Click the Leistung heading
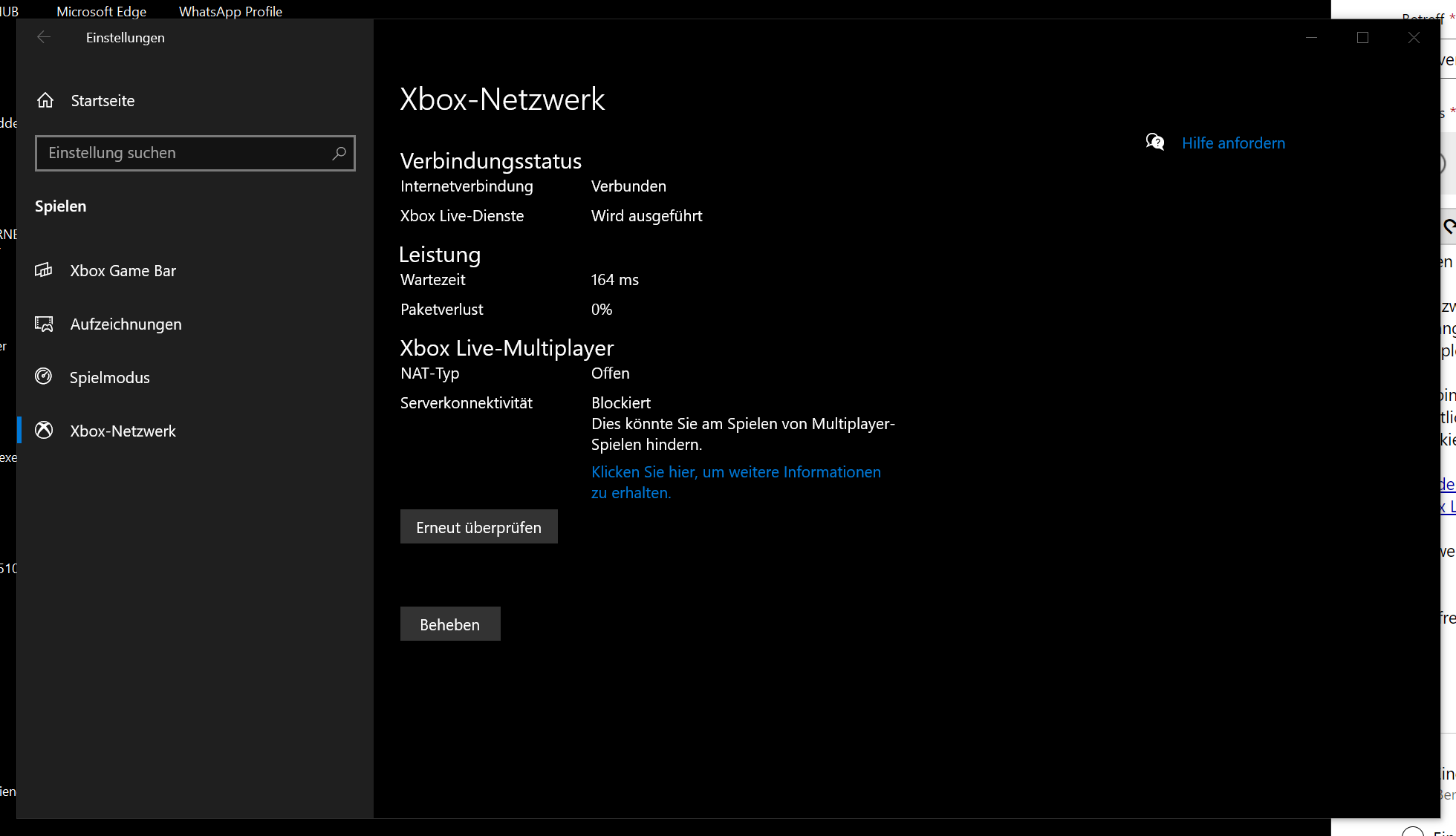Viewport: 1456px width, 836px height. (x=440, y=255)
